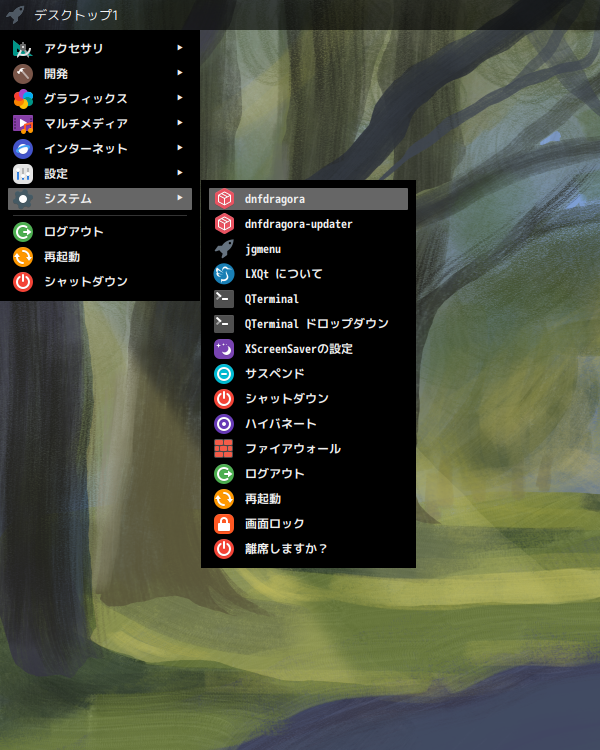Screen dimensions: 600x750
Task: Select the システム menu category
Action: (x=100, y=199)
